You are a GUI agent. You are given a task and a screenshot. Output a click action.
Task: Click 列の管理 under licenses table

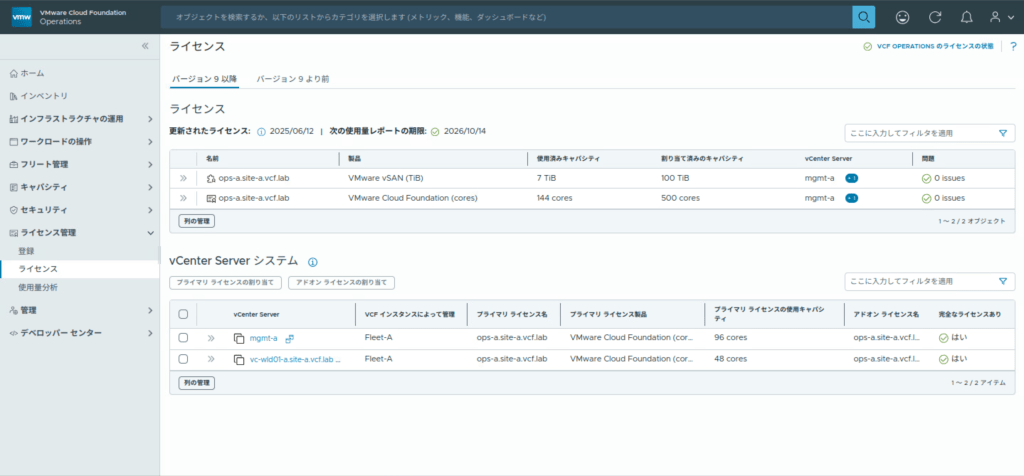(x=197, y=221)
